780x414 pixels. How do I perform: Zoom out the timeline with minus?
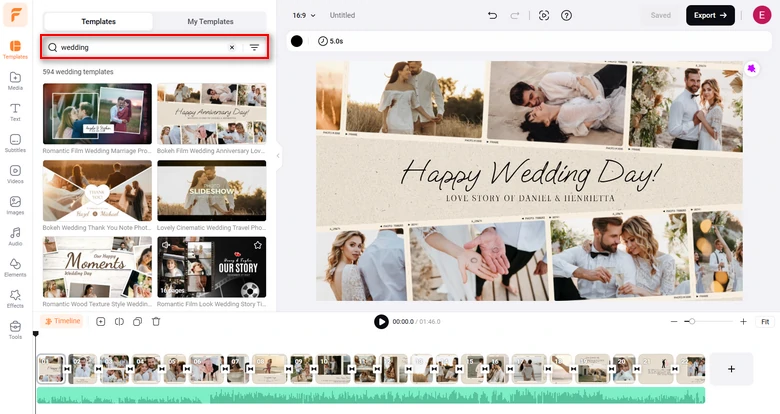[674, 321]
